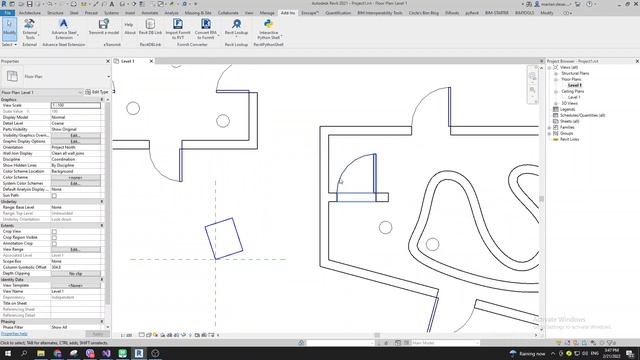The width and height of the screenshot is (640, 360).
Task: Launch Interactive Python Shell
Action: click(x=268, y=29)
